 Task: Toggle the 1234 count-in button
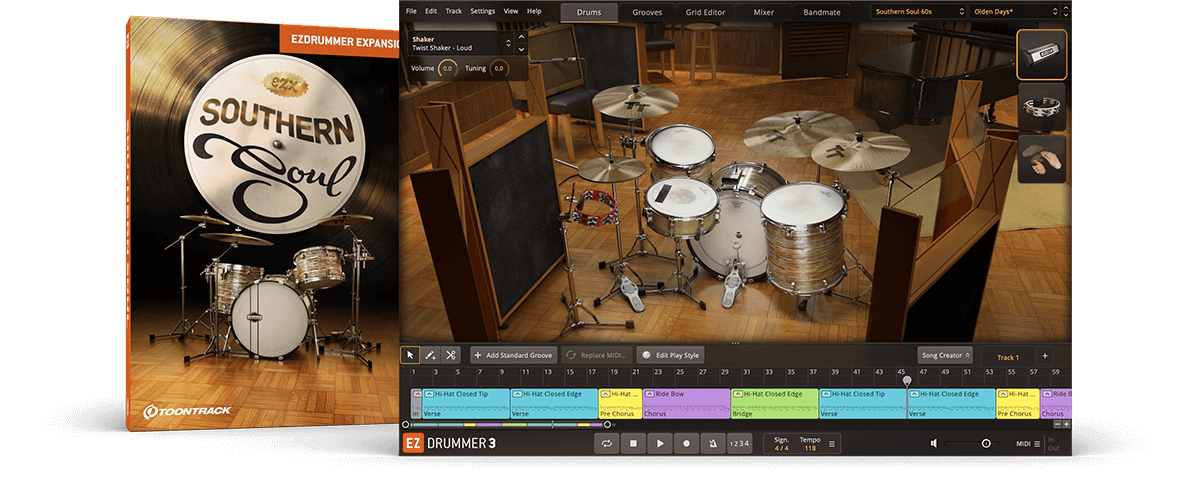(x=738, y=443)
